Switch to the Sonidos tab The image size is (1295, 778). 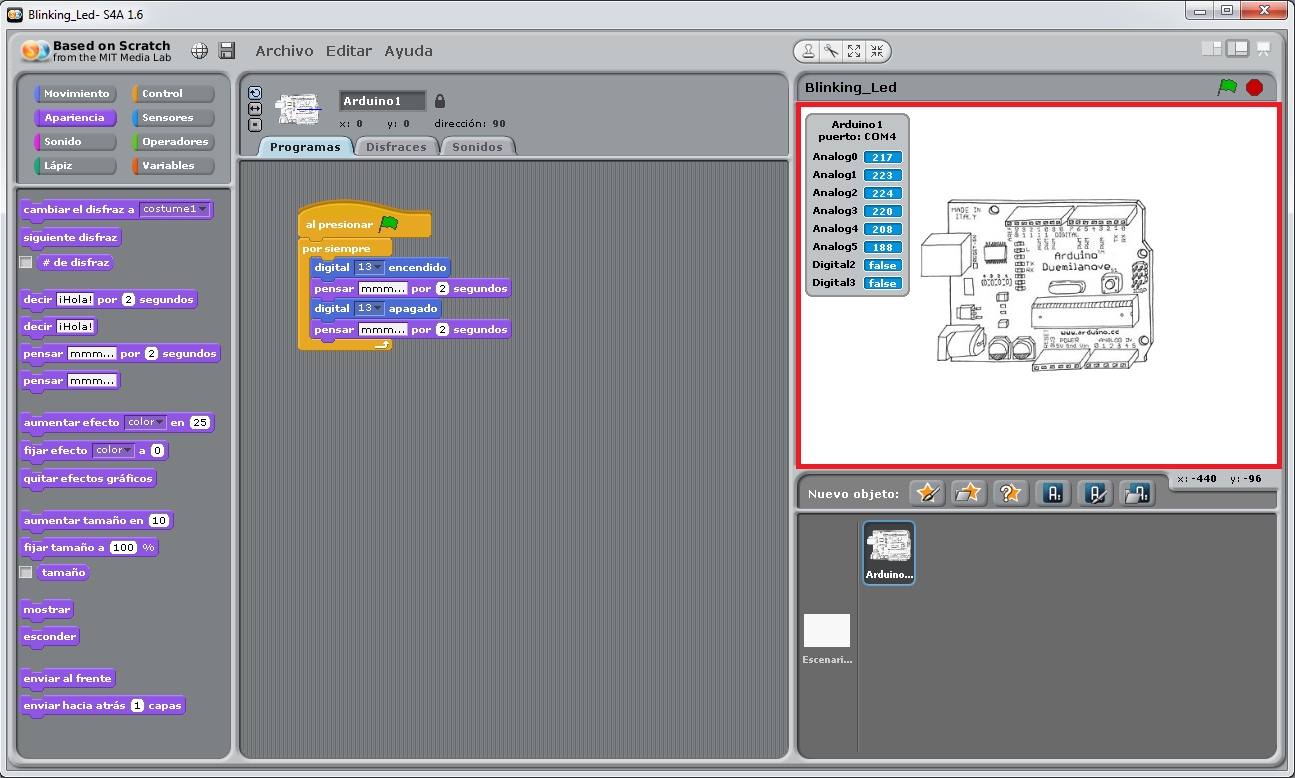[478, 147]
